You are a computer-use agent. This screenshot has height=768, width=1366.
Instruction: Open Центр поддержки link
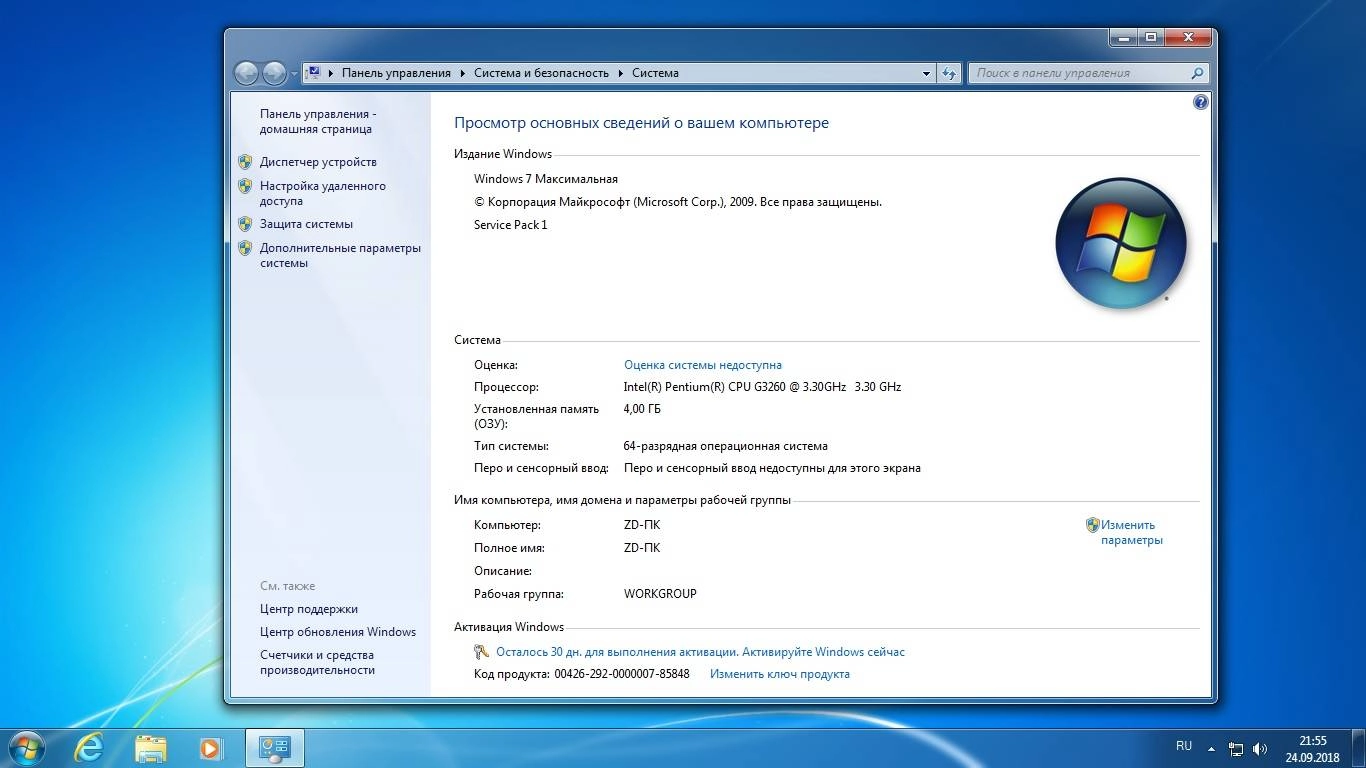pyautogui.click(x=309, y=609)
